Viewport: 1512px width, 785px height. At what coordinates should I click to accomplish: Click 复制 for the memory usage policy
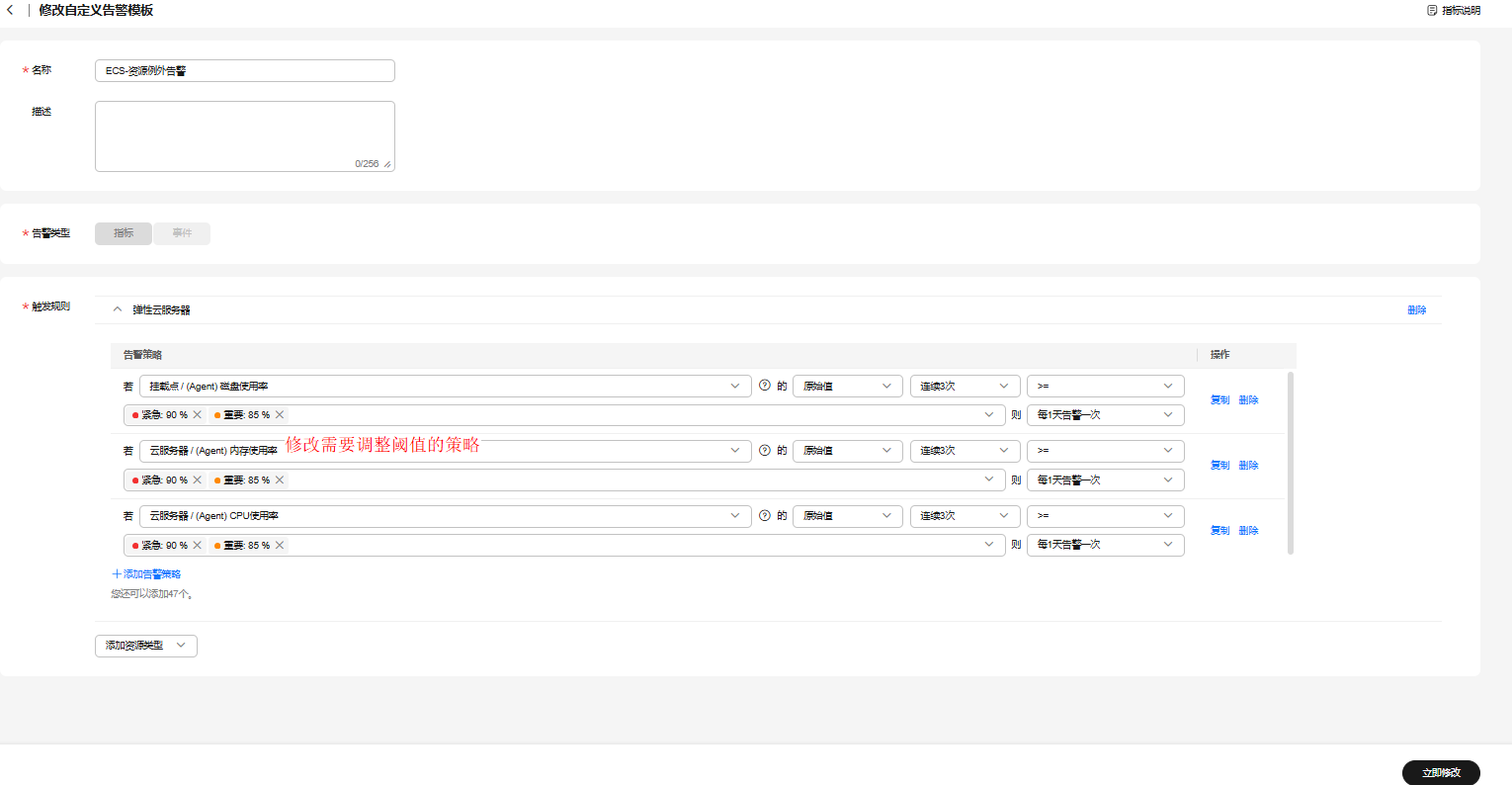coord(1219,466)
